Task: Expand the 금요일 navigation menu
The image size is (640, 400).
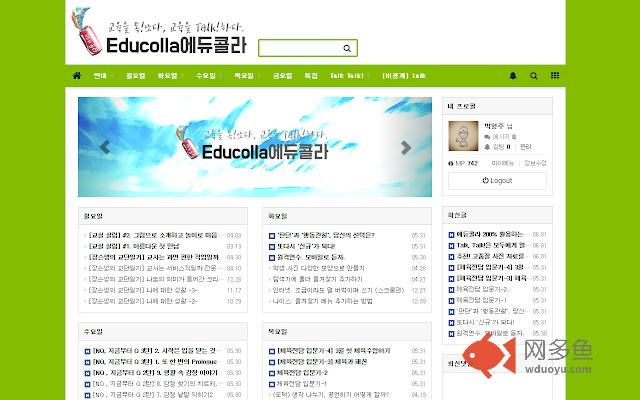Action: [x=282, y=75]
